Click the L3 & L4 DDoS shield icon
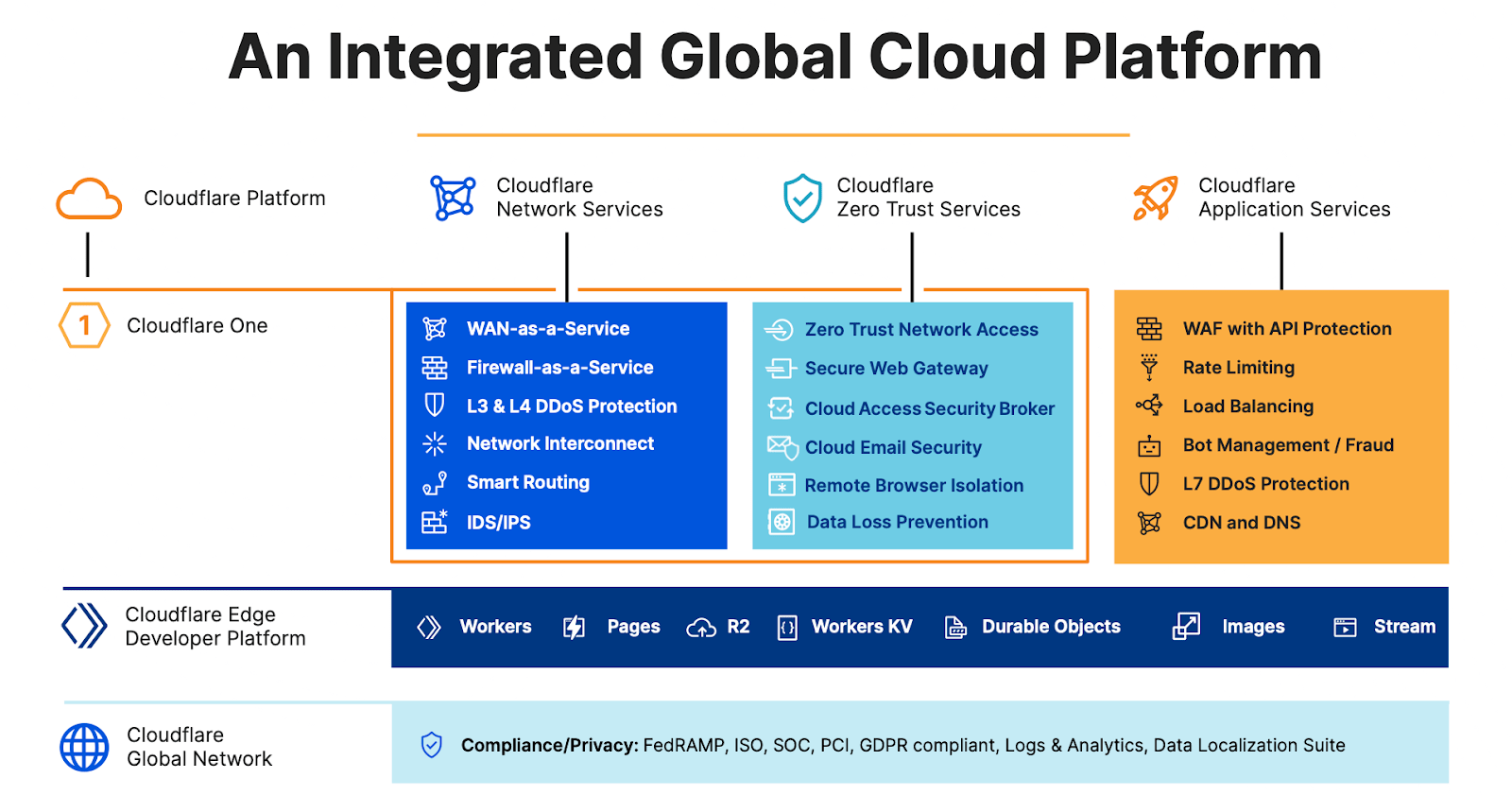The image size is (1512, 795). pos(435,406)
